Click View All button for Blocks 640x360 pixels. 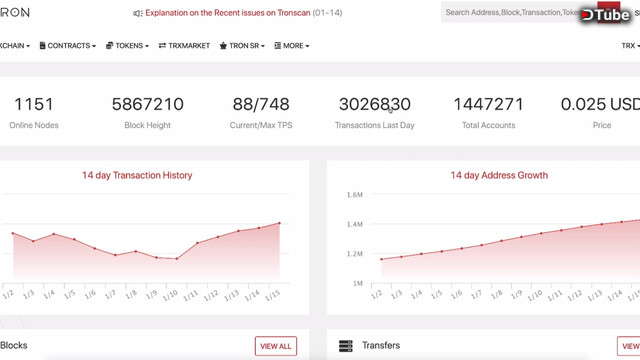tap(276, 346)
